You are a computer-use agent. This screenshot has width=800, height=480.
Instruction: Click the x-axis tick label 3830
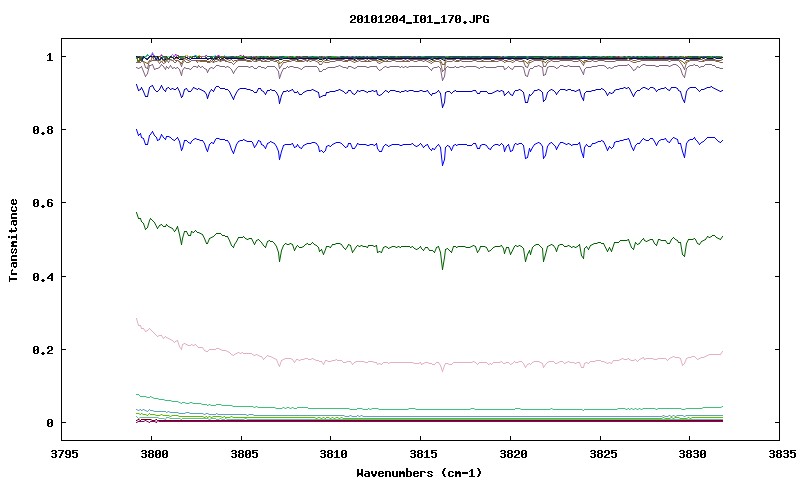(690, 454)
